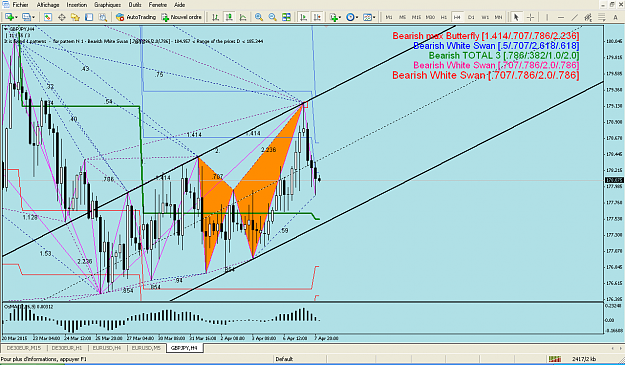Switch to DE30EUR,M15 chart tab
Image resolution: width=625 pixels, height=365 pixels.
pos(24,348)
